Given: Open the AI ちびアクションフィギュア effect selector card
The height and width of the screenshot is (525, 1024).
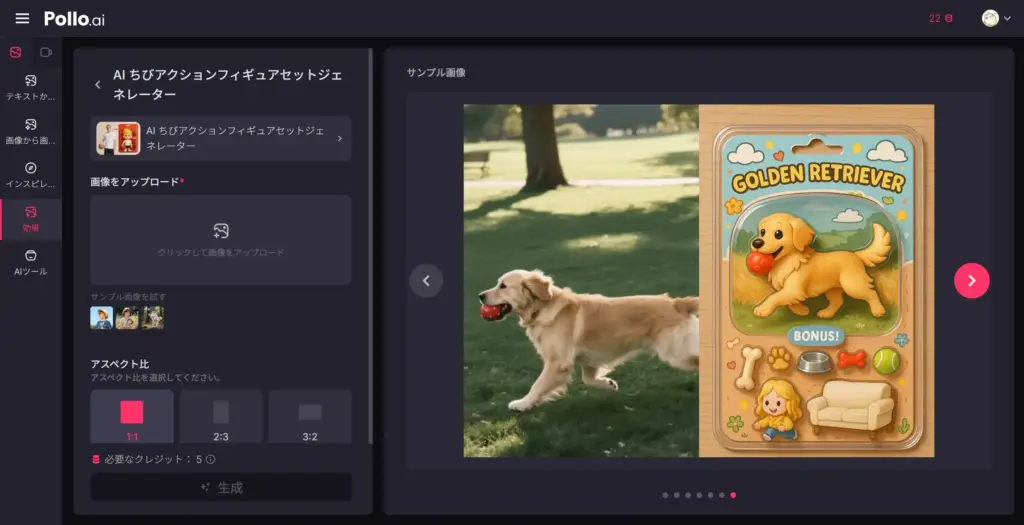Looking at the screenshot, I should (x=221, y=138).
